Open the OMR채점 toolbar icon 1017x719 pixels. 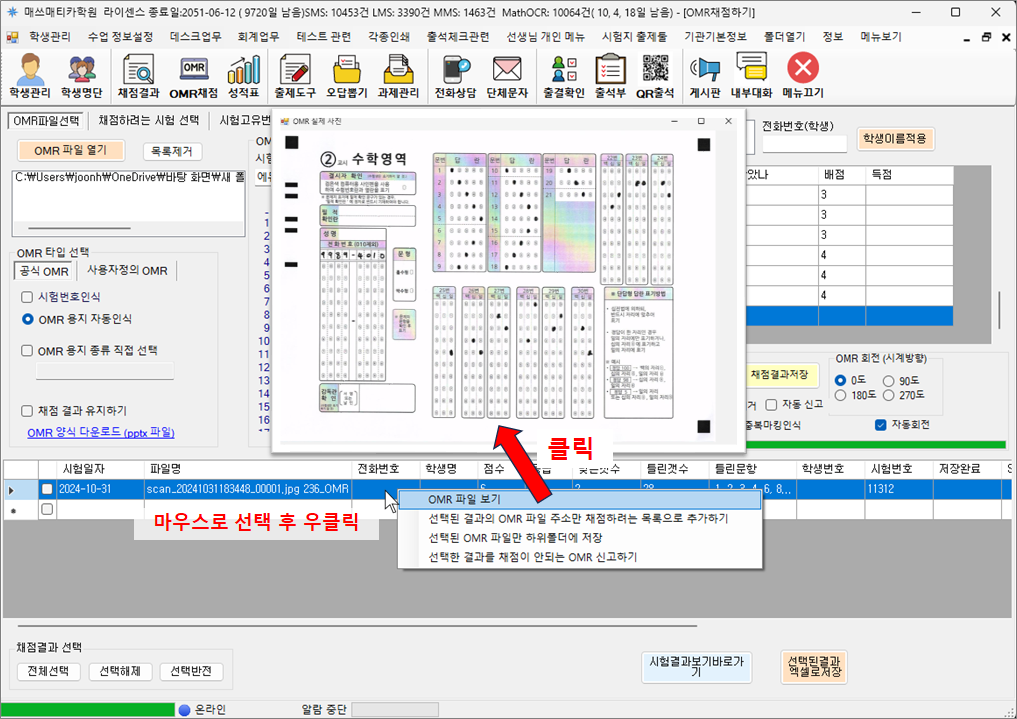(193, 76)
